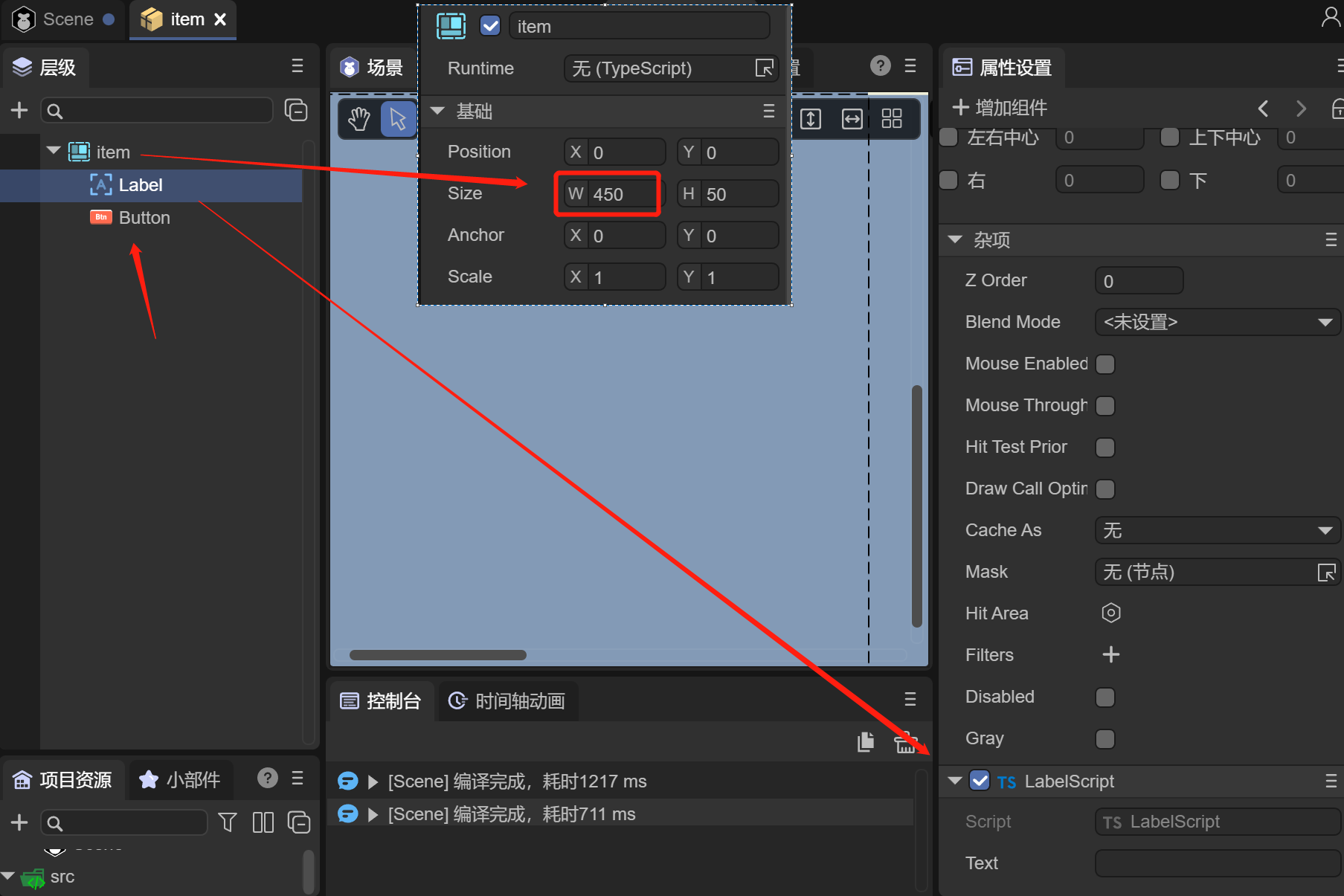
Task: Select the hand pan tool
Action: (359, 119)
